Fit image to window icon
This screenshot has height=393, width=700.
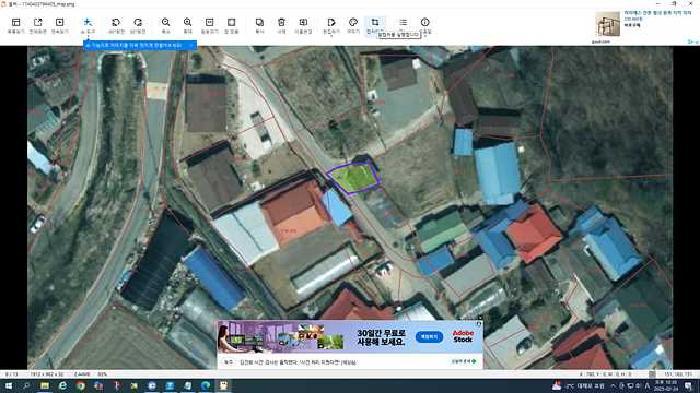231,22
